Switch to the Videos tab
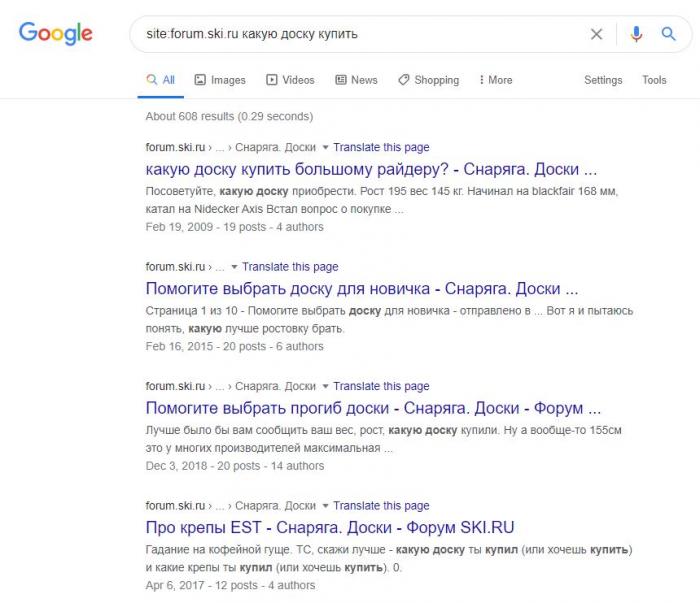Viewport: 700px width, 603px height. click(290, 80)
